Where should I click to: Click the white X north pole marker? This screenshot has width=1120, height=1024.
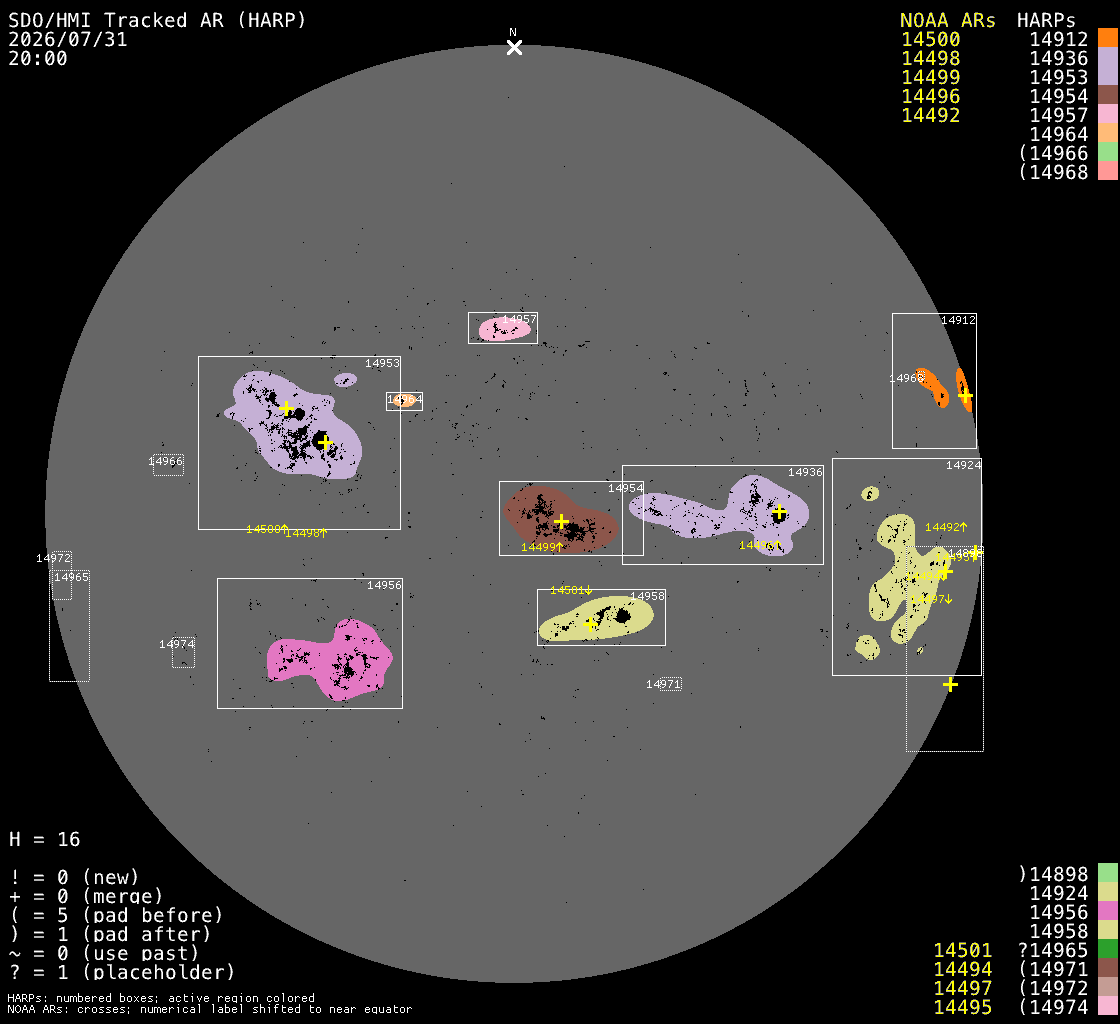pyautogui.click(x=514, y=48)
